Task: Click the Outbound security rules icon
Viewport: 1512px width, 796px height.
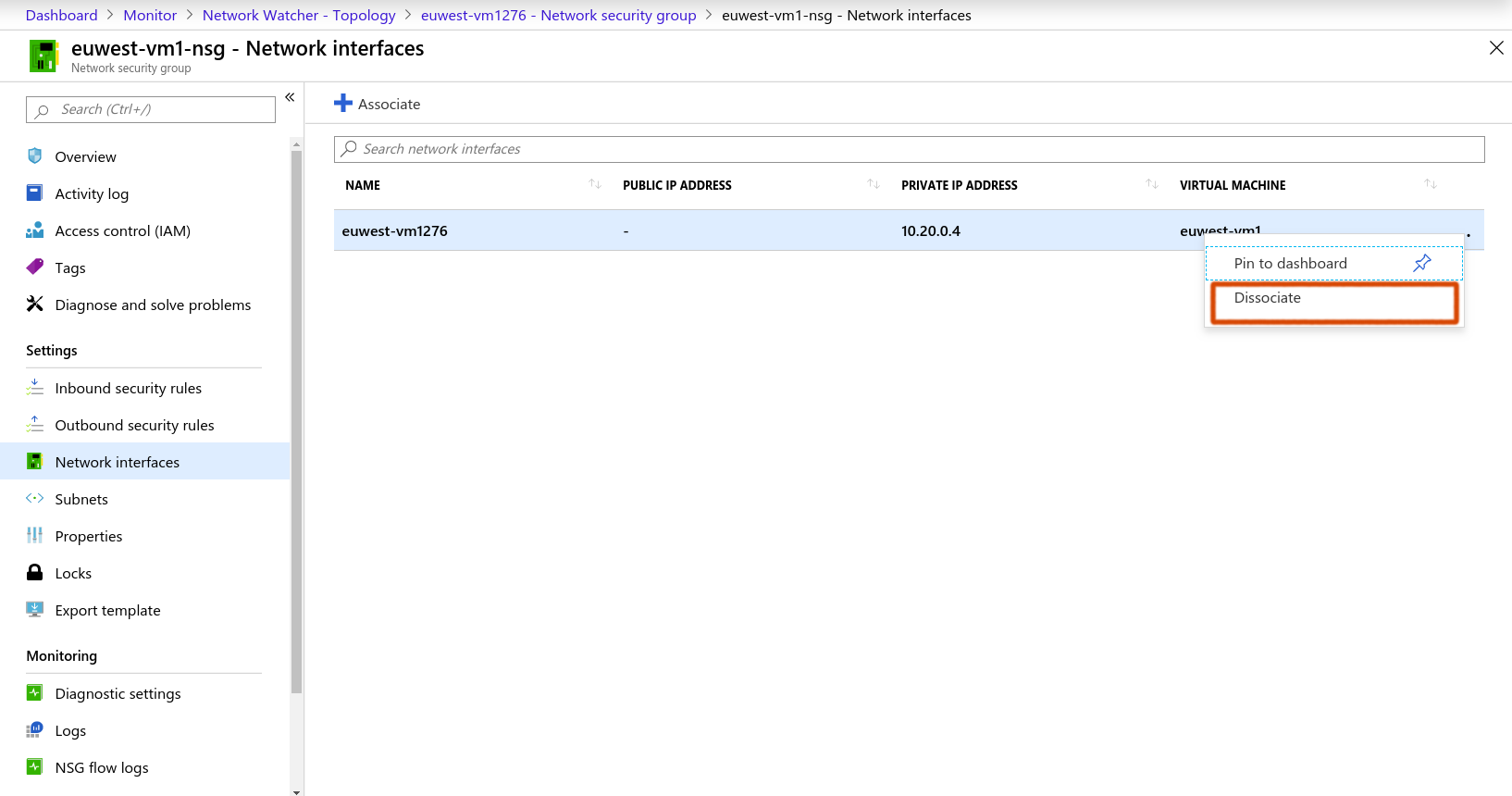Action: (35, 424)
